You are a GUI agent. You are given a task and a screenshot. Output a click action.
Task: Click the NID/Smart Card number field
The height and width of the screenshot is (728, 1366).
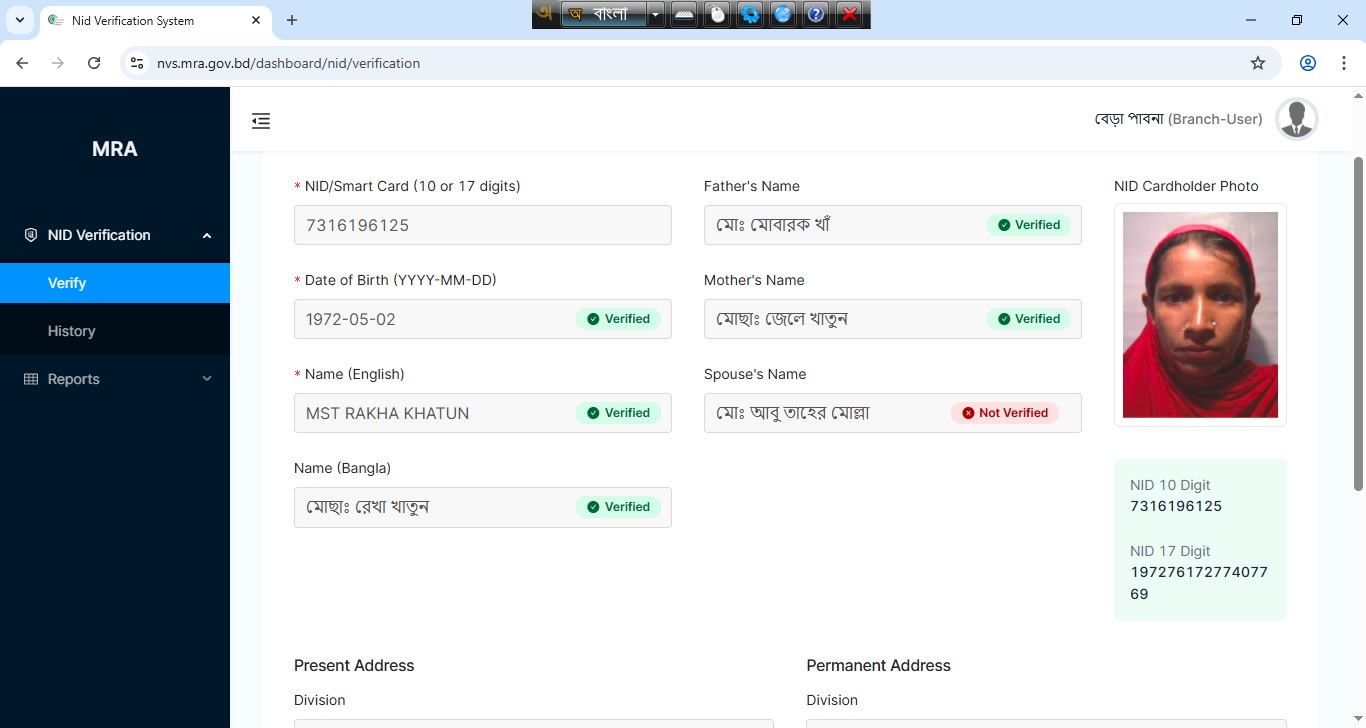[x=482, y=225]
